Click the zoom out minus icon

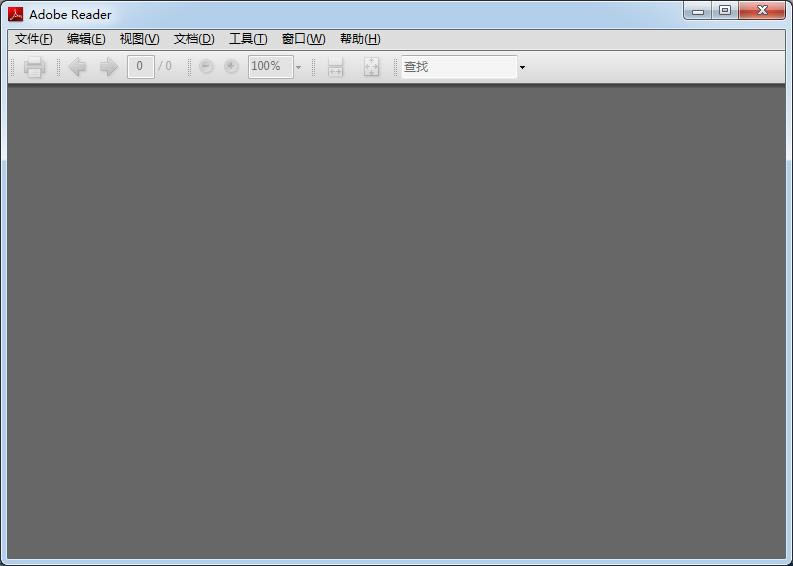pyautogui.click(x=206, y=66)
